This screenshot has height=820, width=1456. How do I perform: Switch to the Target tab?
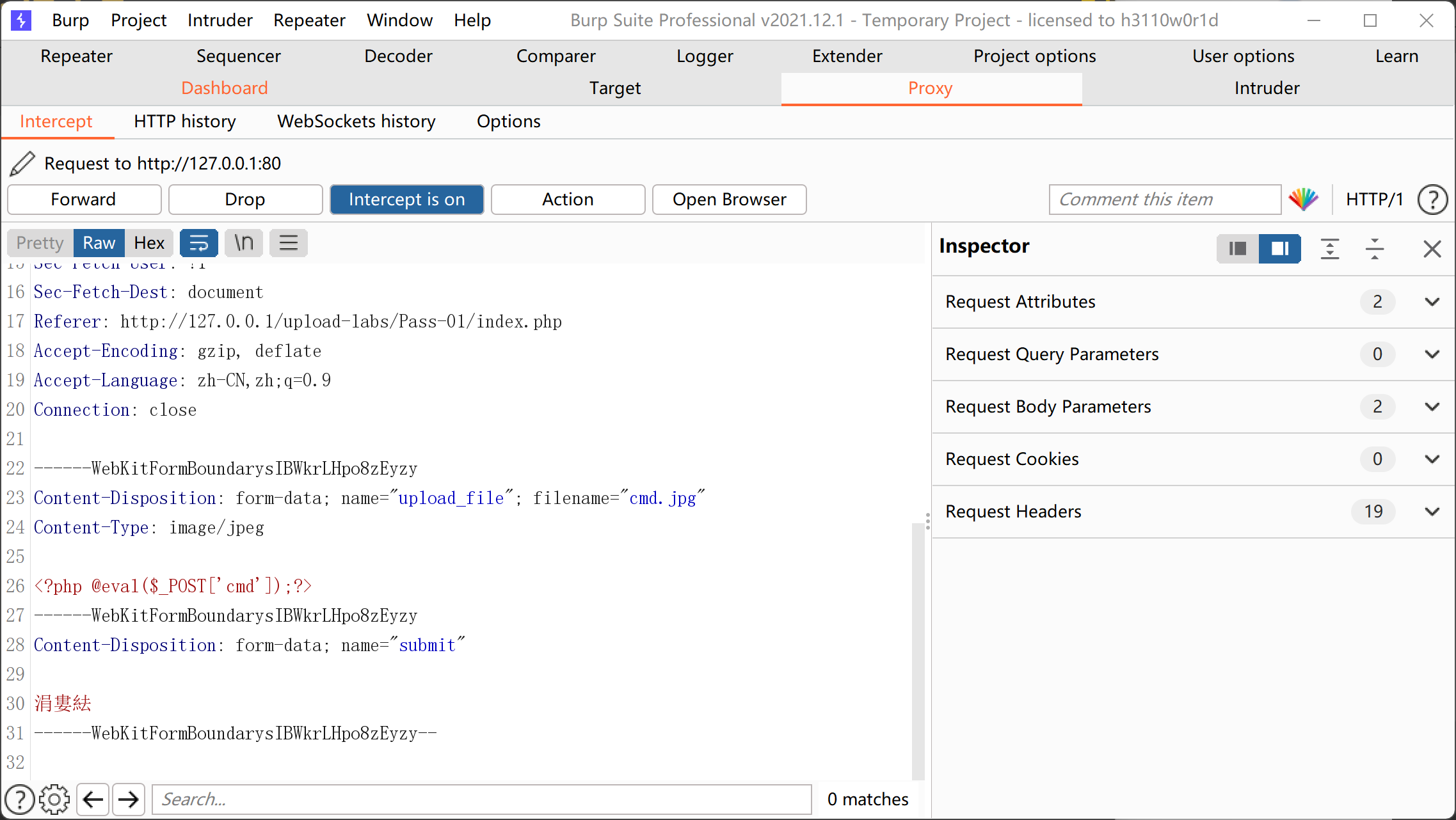click(615, 88)
